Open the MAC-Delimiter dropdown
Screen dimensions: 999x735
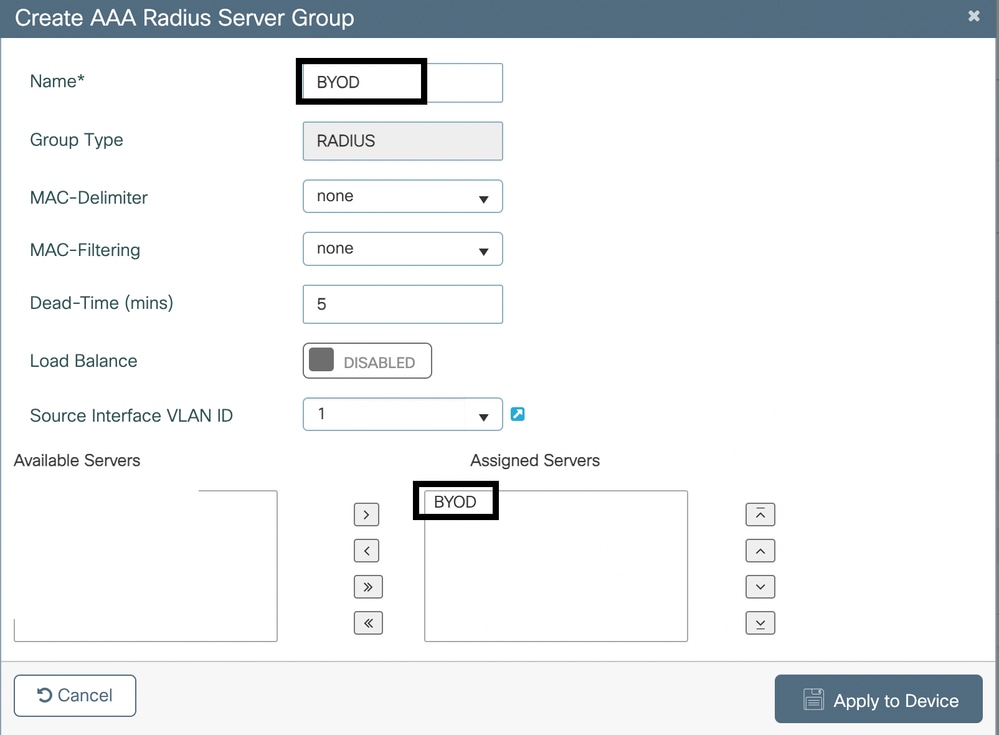point(402,196)
